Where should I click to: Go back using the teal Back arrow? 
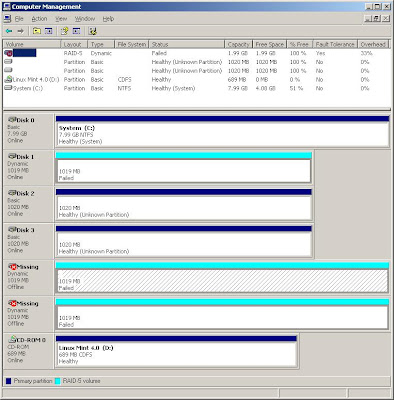click(x=9, y=31)
